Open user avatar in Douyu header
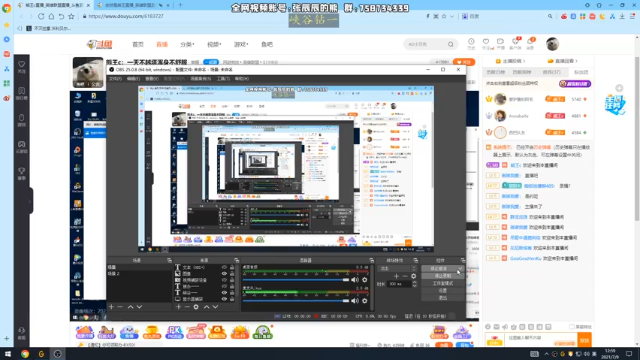This screenshot has height=360, width=640. point(552,44)
